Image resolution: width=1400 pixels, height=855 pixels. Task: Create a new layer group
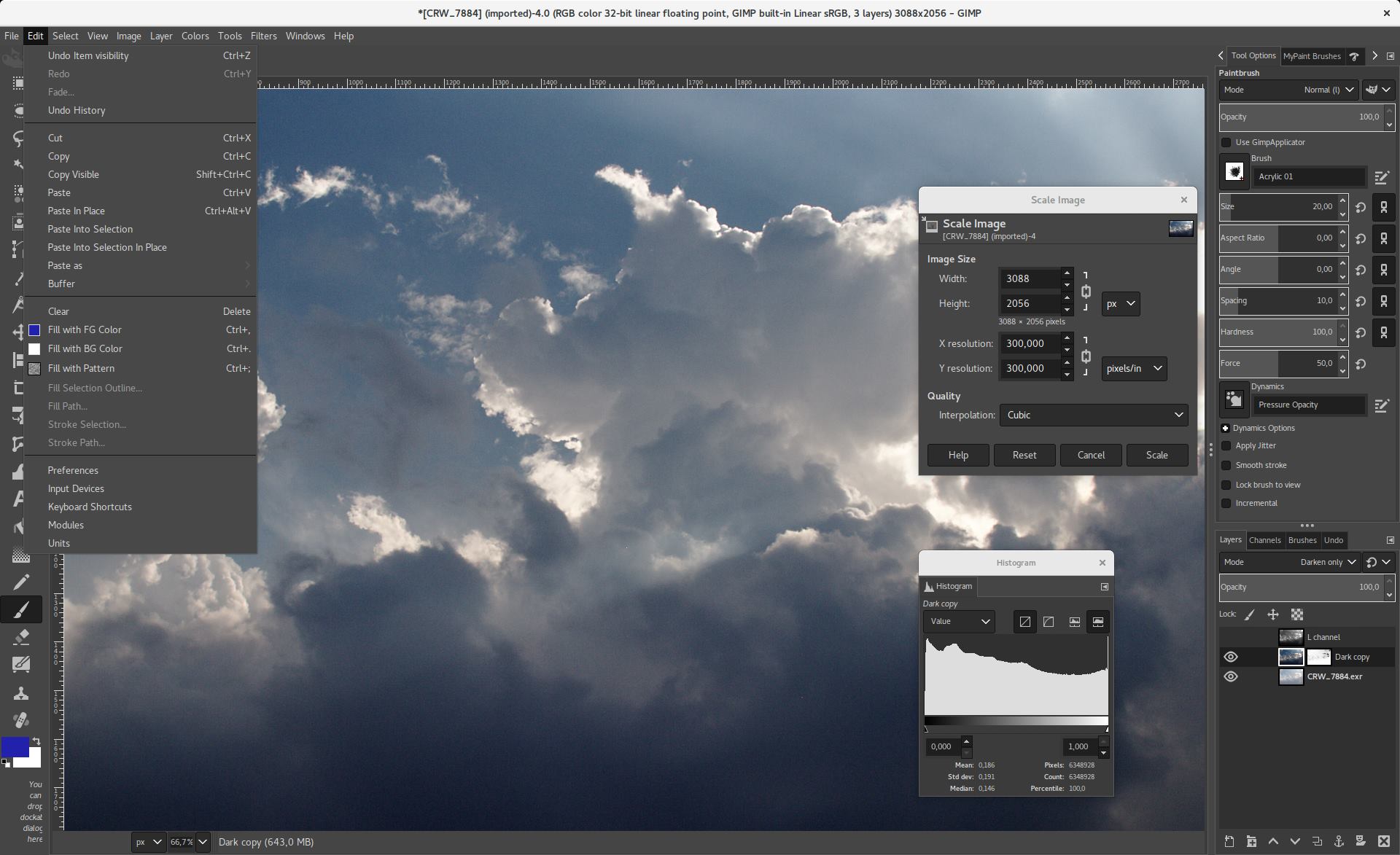click(1251, 841)
